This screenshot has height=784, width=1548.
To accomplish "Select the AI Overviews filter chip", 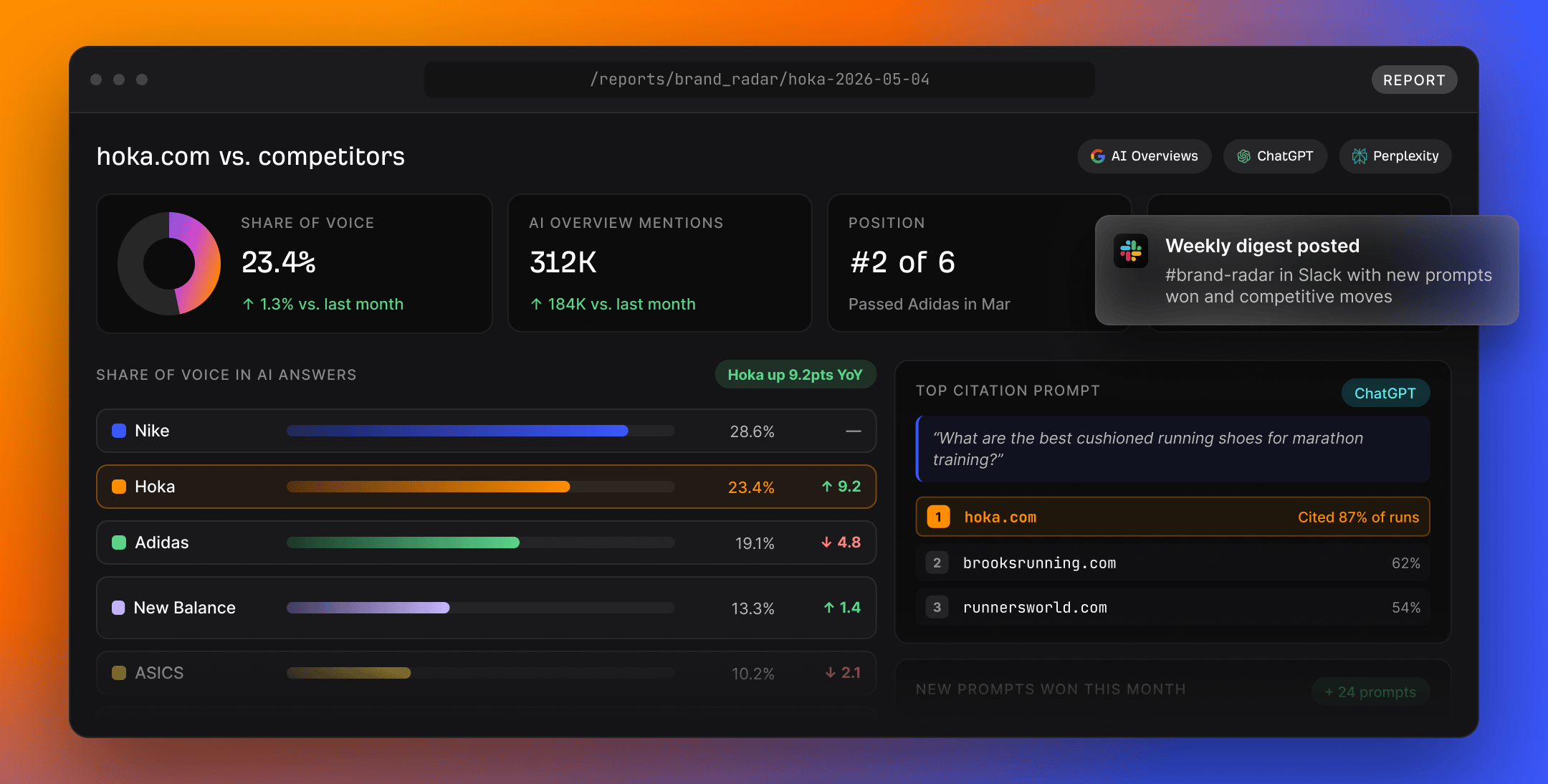I will [x=1144, y=156].
